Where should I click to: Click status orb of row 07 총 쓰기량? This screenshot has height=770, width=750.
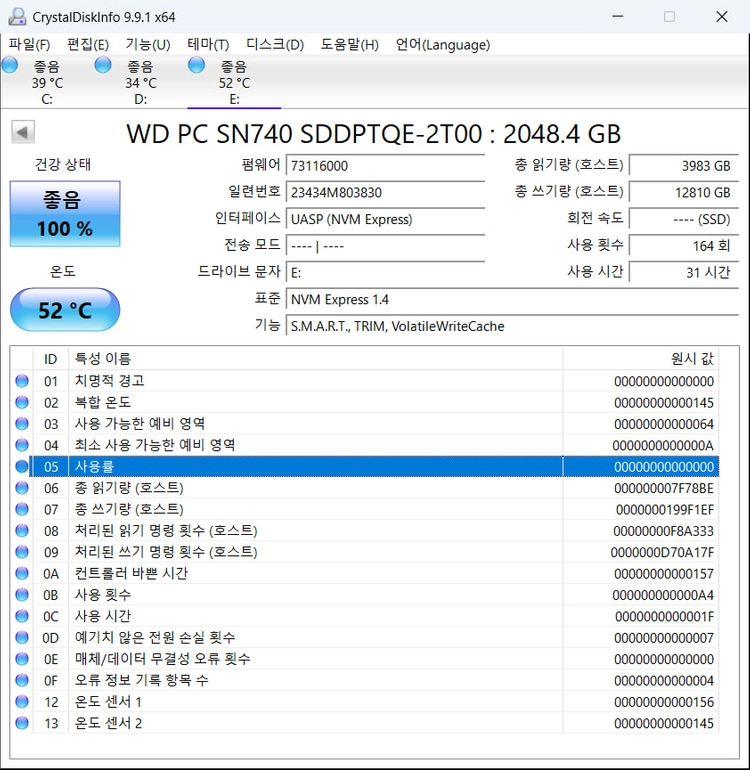[22, 509]
